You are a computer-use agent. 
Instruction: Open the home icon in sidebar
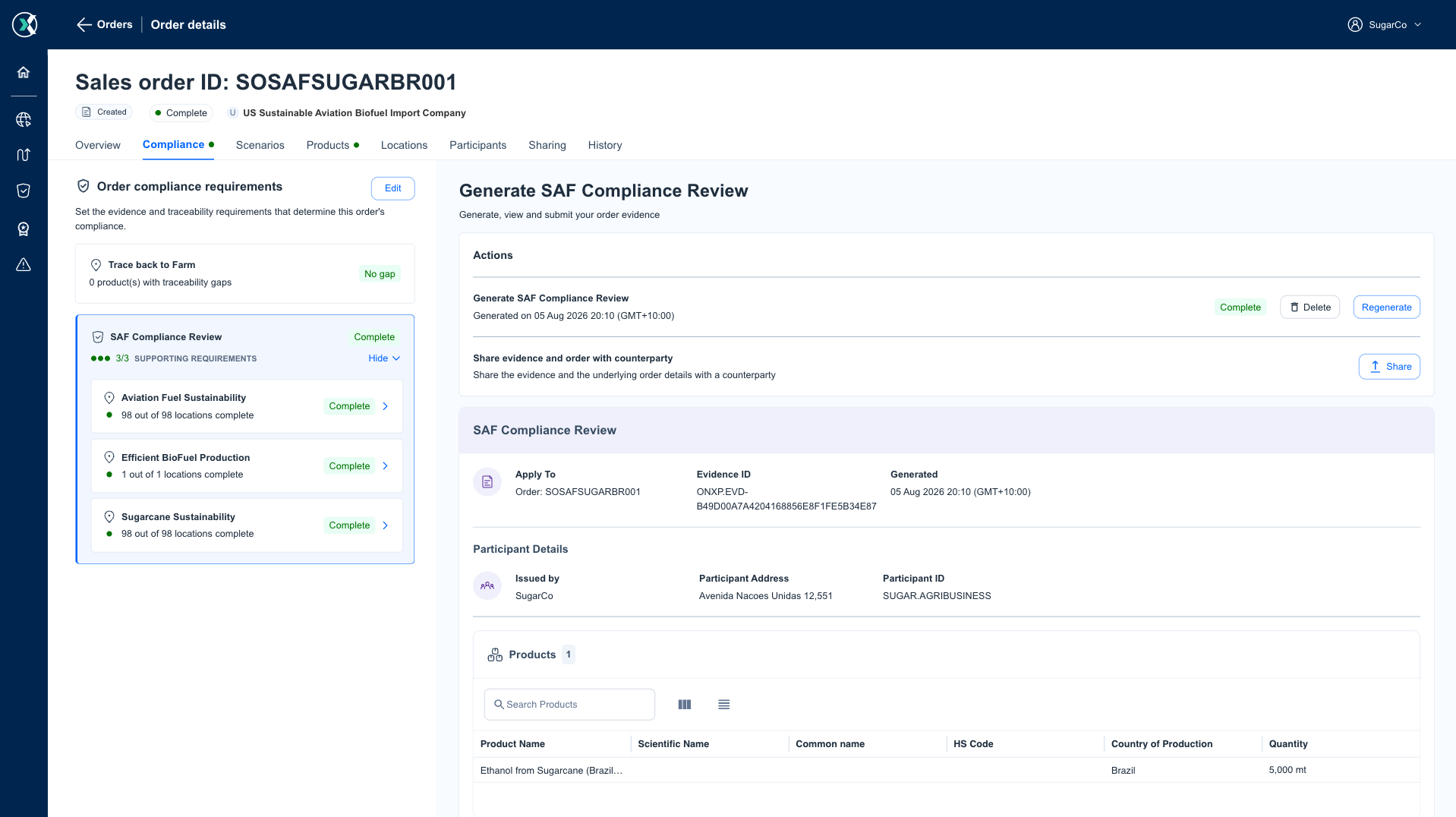24,72
